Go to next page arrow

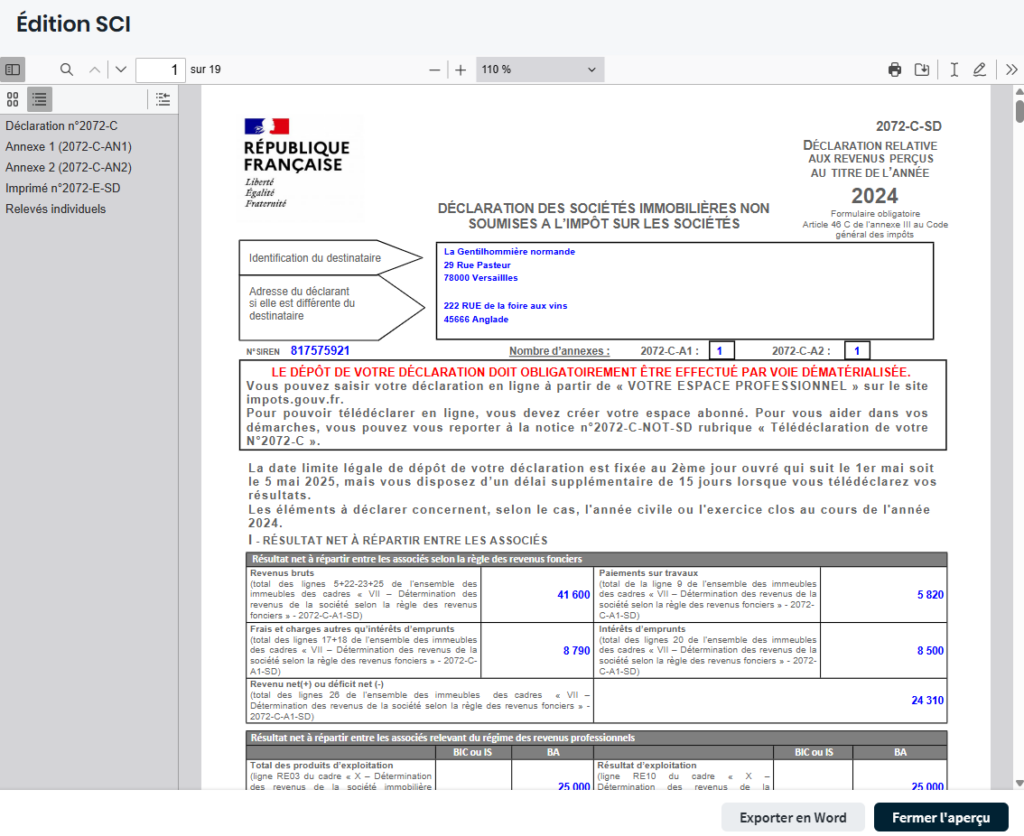pos(121,70)
